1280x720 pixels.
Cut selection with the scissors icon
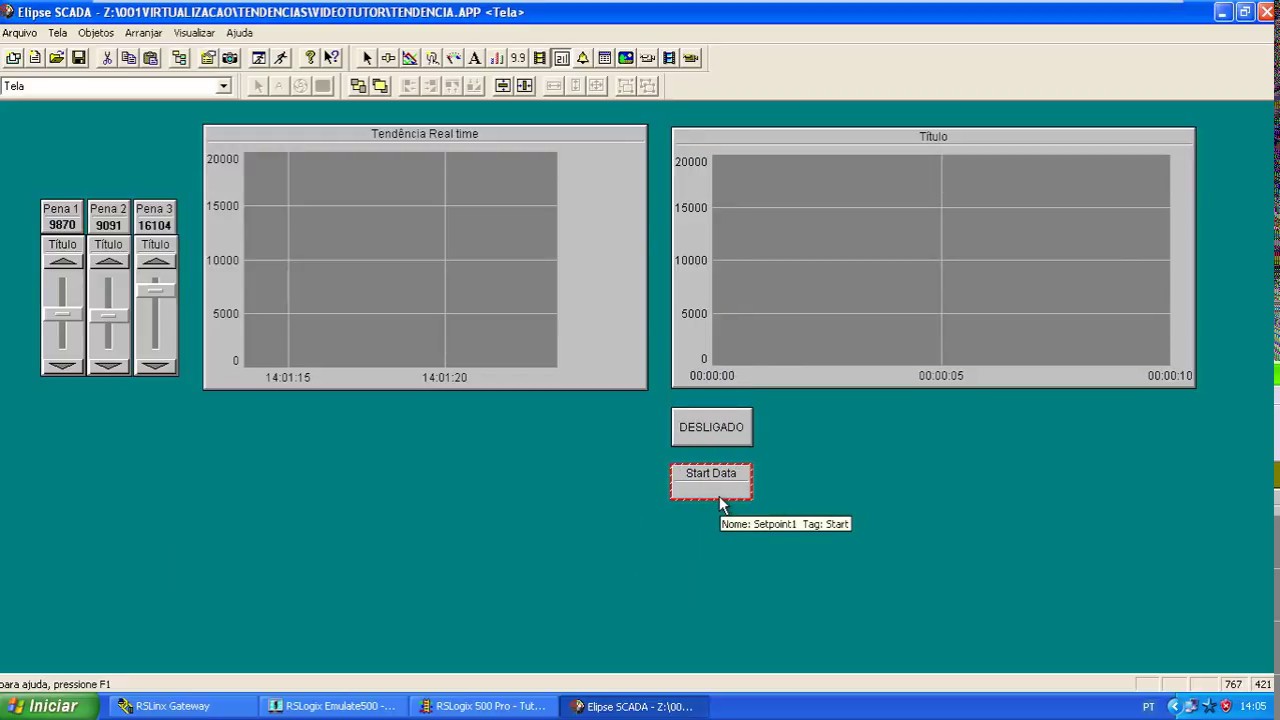107,58
